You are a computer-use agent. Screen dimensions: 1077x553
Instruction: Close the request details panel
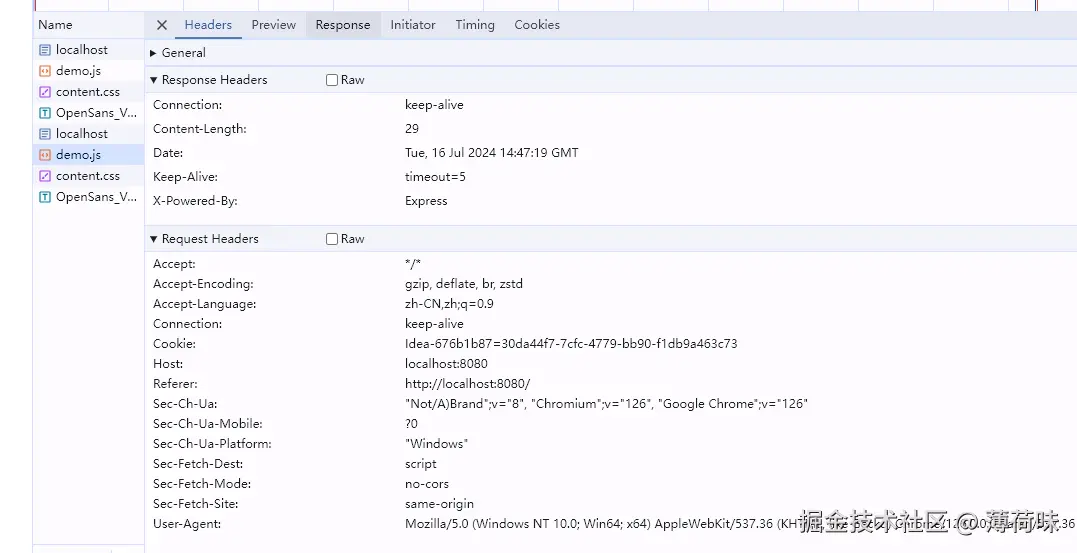[162, 25]
